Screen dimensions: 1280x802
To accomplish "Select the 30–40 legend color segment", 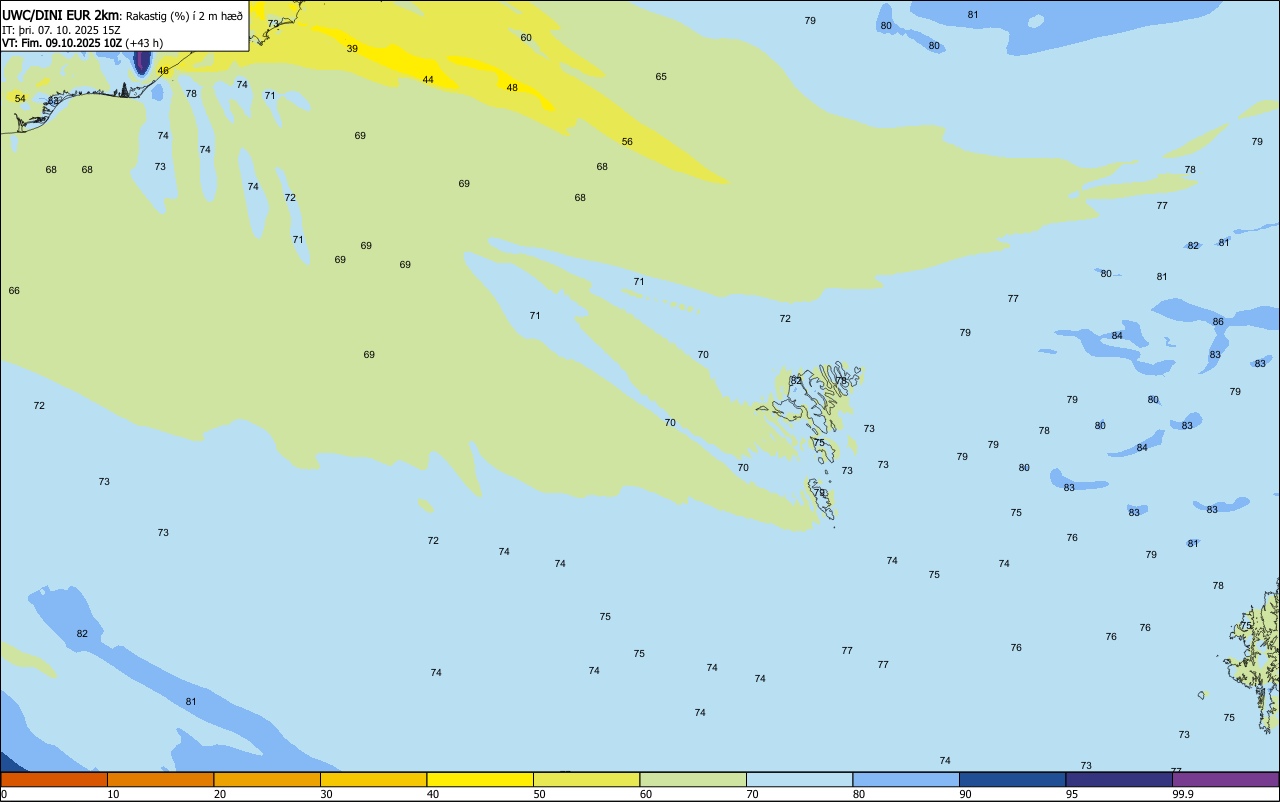I will pos(373,779).
